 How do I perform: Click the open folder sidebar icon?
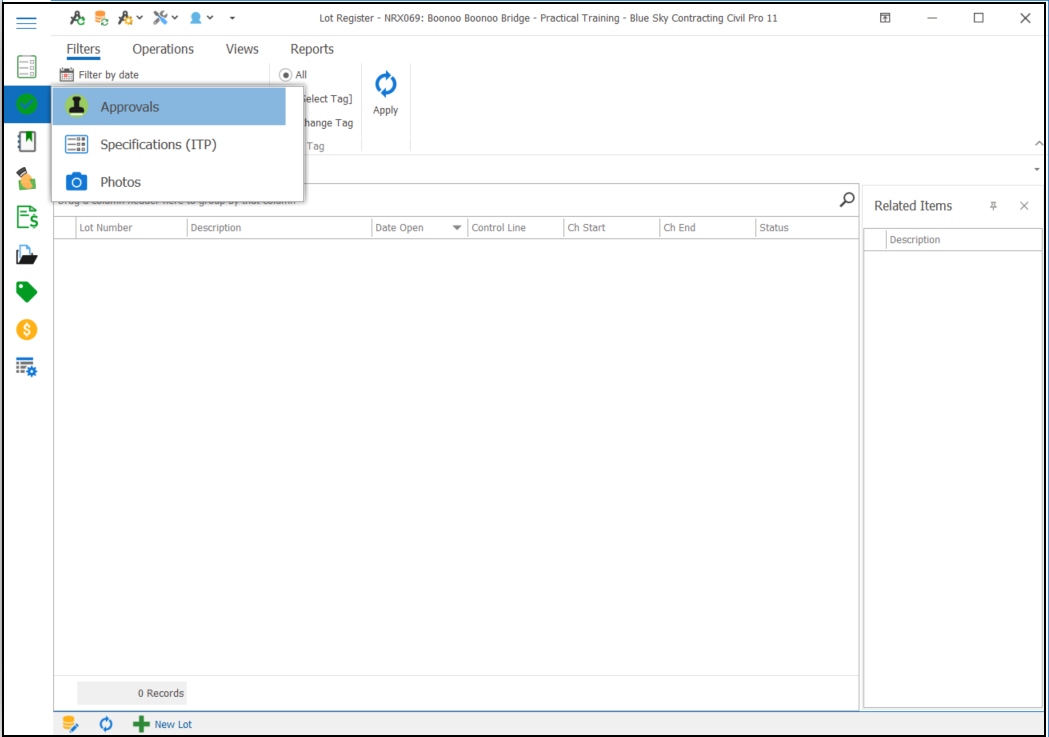pyautogui.click(x=27, y=255)
